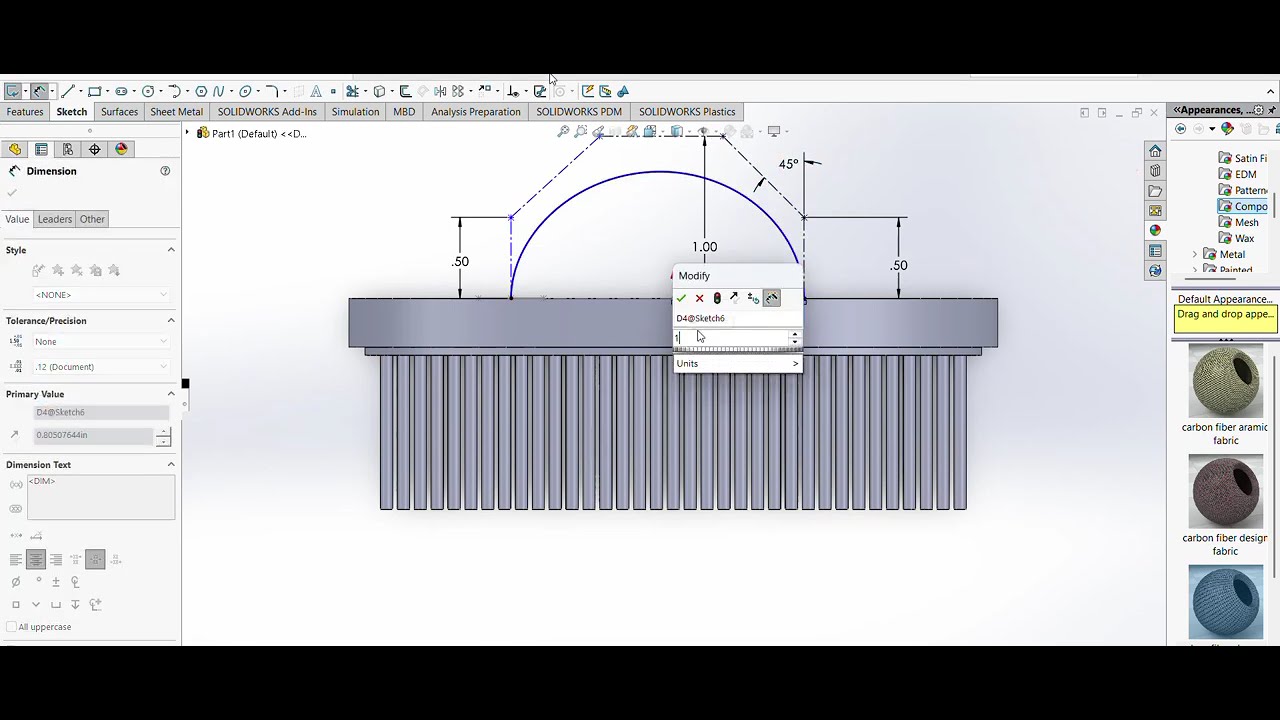Open the style <NONE> dropdown
The width and height of the screenshot is (1280, 720).
pos(101,295)
